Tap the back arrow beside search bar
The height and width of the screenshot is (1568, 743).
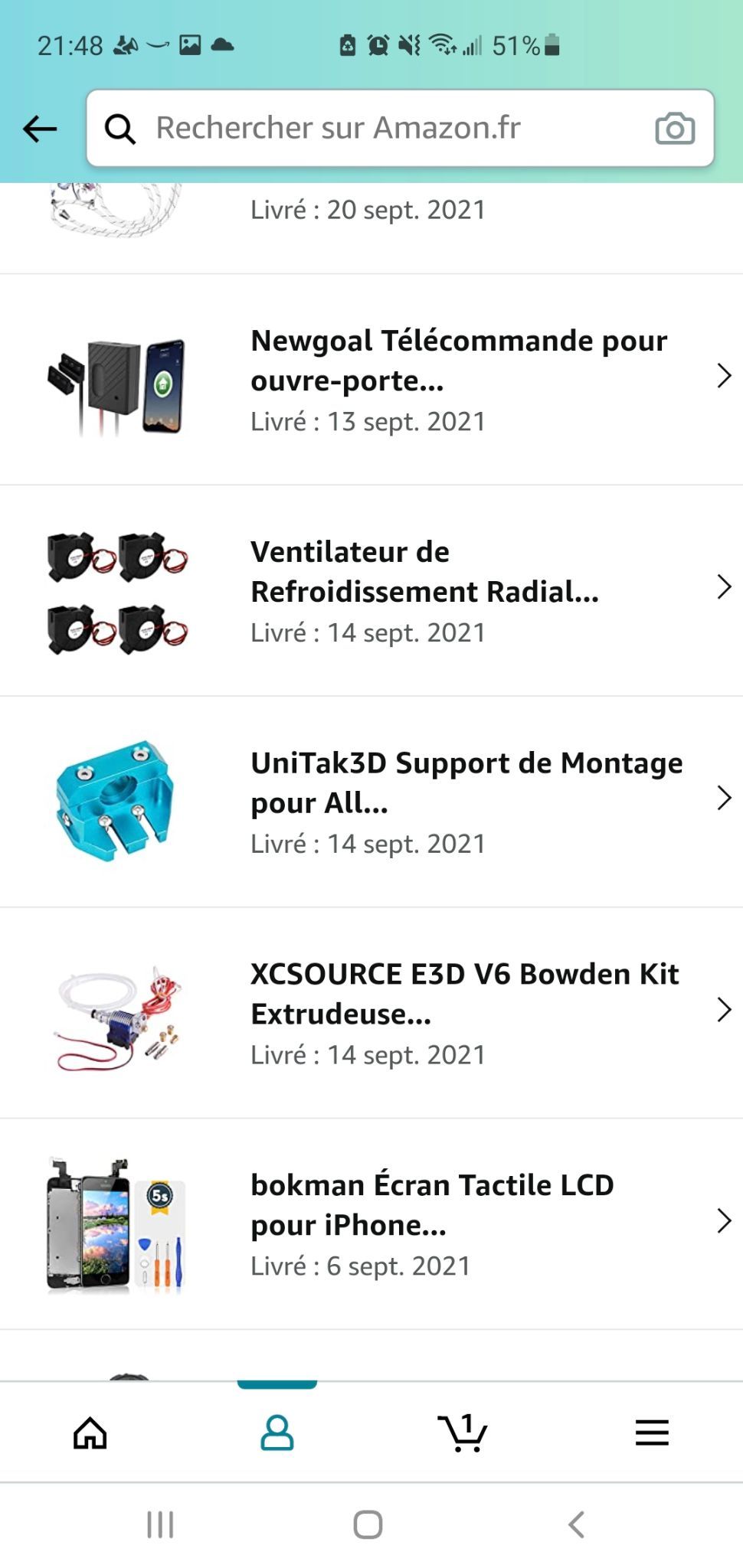pos(40,129)
